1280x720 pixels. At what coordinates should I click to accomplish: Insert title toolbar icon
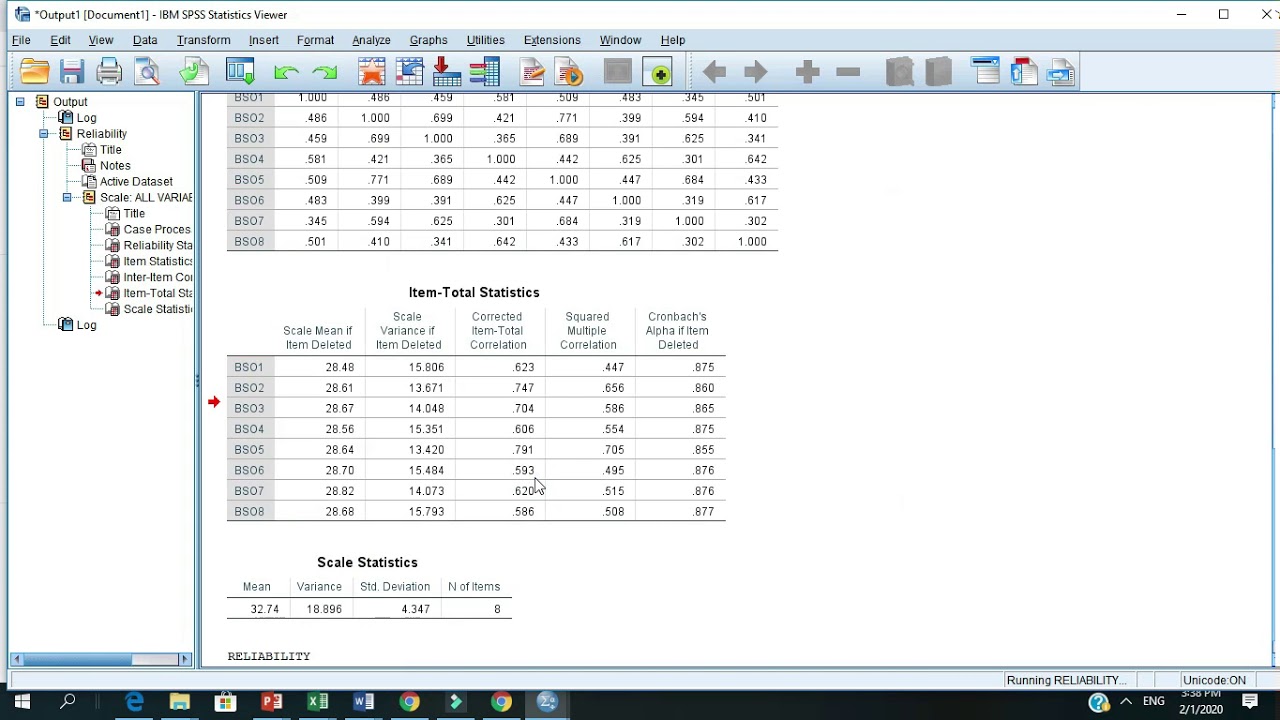coord(1023,72)
